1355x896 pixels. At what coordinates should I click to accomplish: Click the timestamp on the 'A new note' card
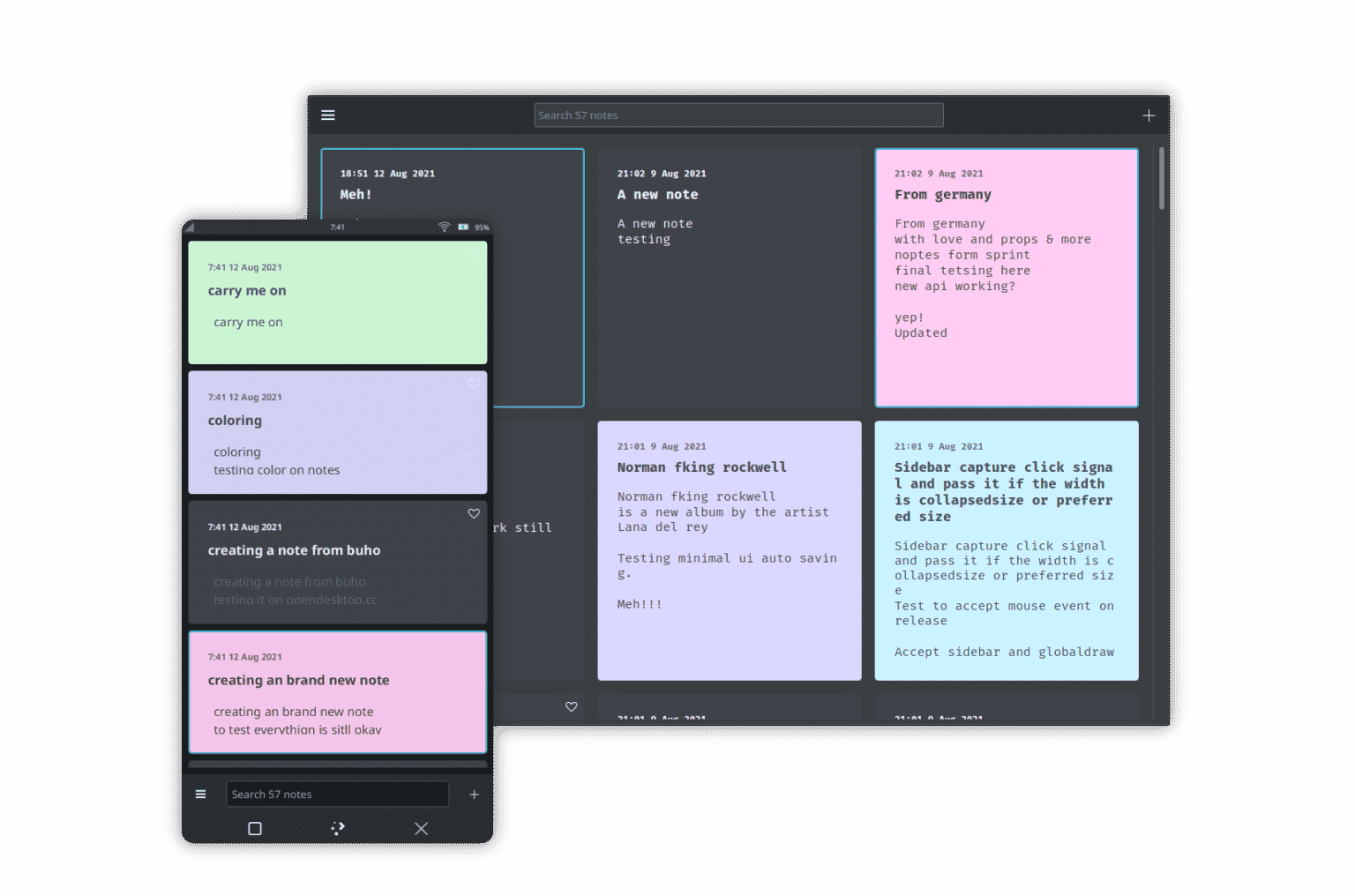(x=662, y=174)
